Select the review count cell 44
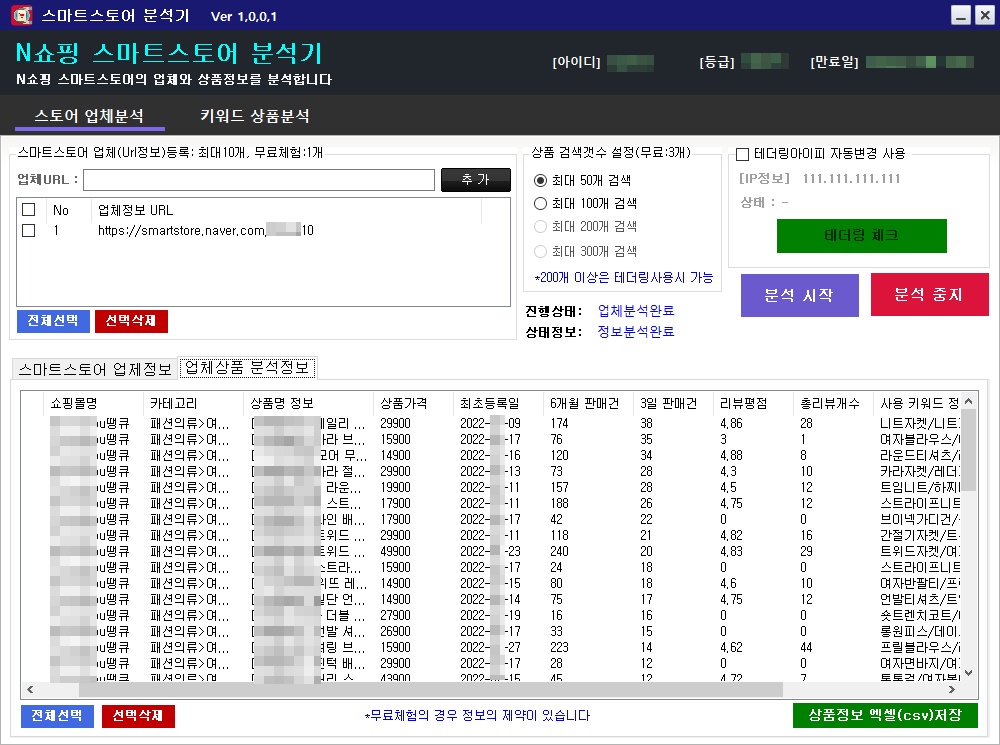Screen dimensions: 1000x745 [807, 647]
